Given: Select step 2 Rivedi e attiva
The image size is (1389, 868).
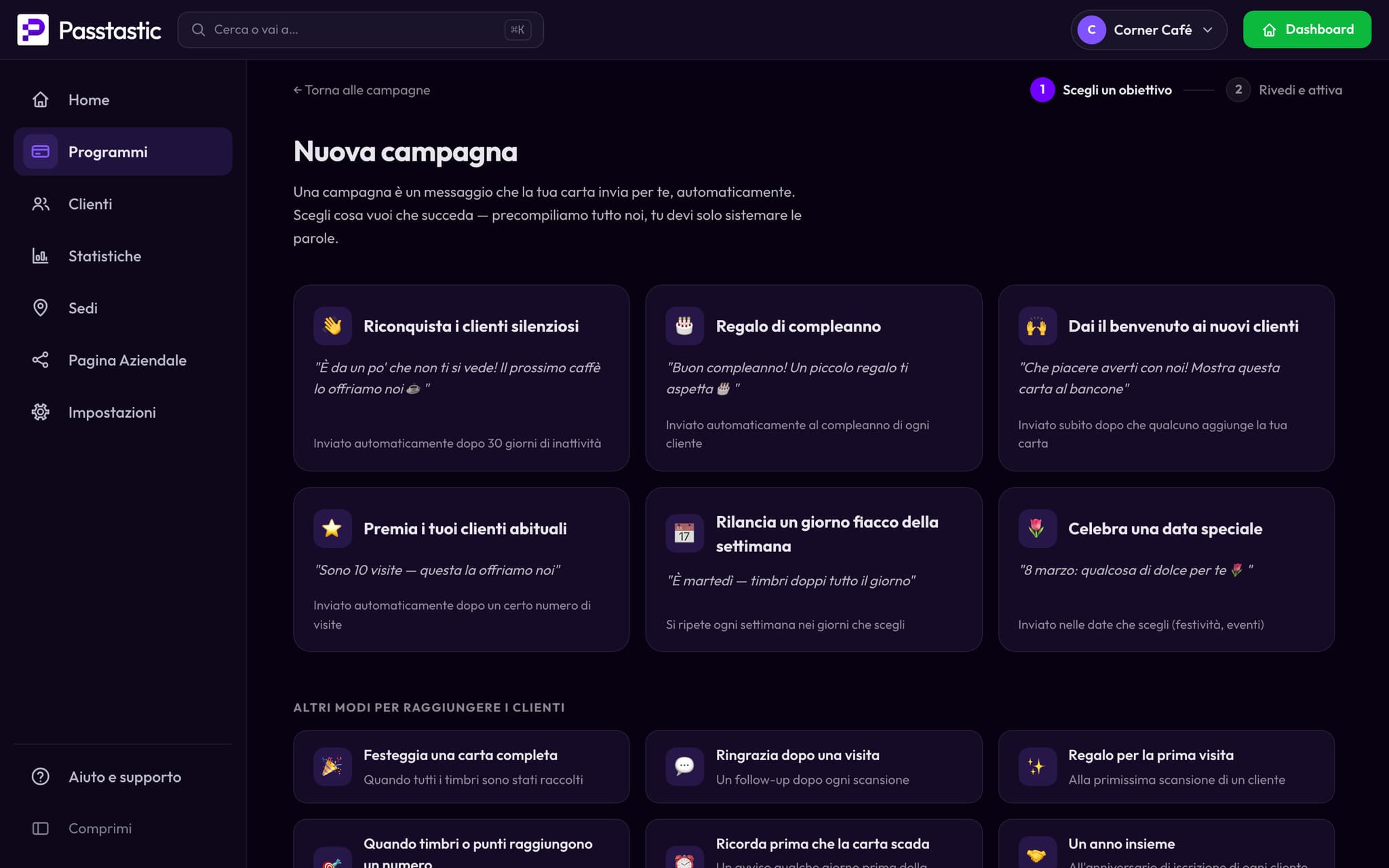Looking at the screenshot, I should [1284, 90].
